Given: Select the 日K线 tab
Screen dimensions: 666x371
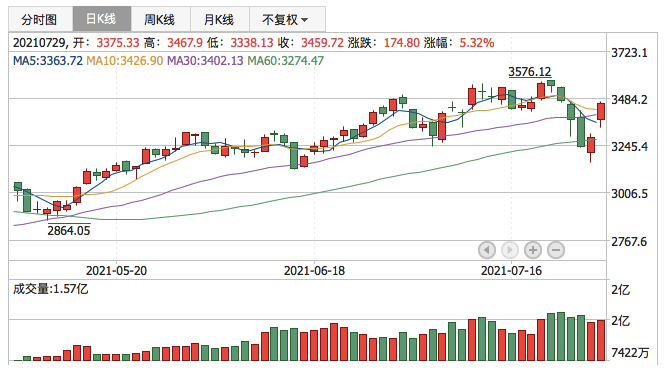Looking at the screenshot, I should (102, 19).
